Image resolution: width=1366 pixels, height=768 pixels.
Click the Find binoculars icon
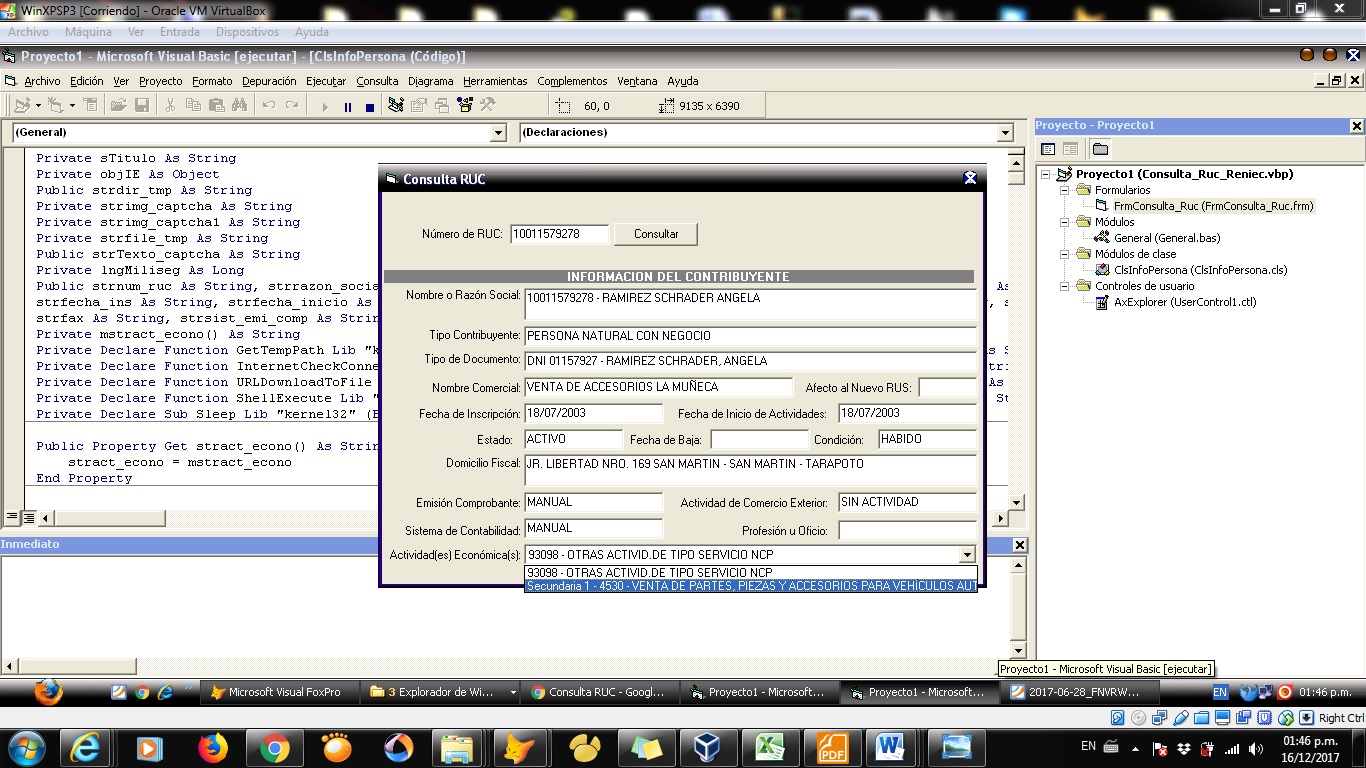tap(239, 105)
